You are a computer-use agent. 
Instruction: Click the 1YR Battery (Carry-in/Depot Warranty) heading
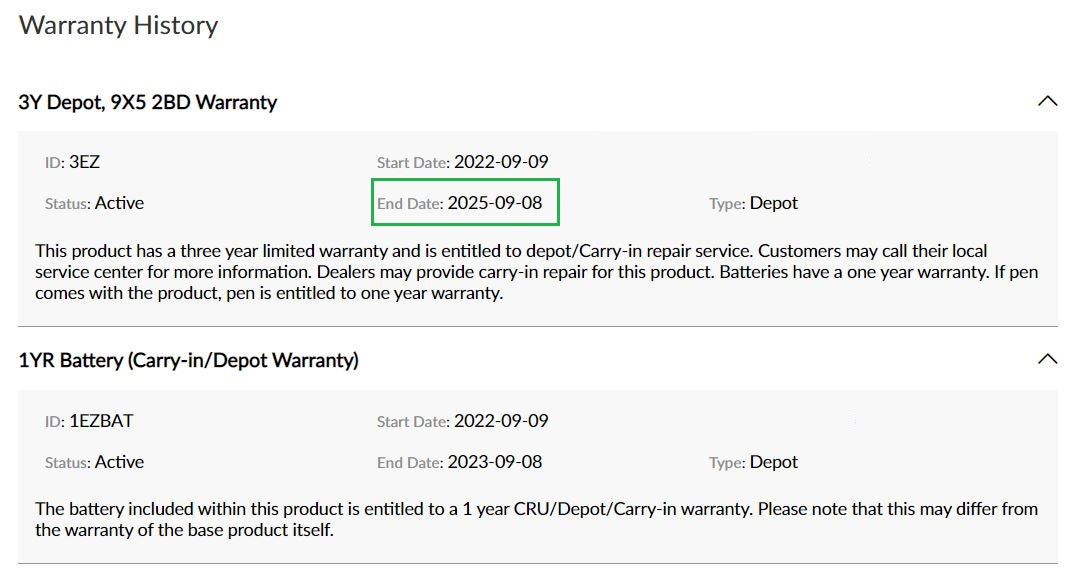tap(188, 361)
